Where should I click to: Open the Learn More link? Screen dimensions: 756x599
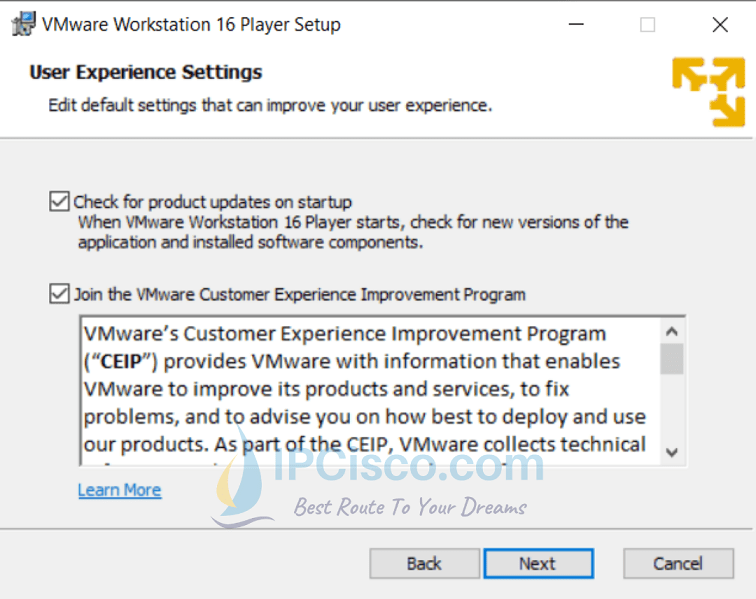[x=120, y=490]
